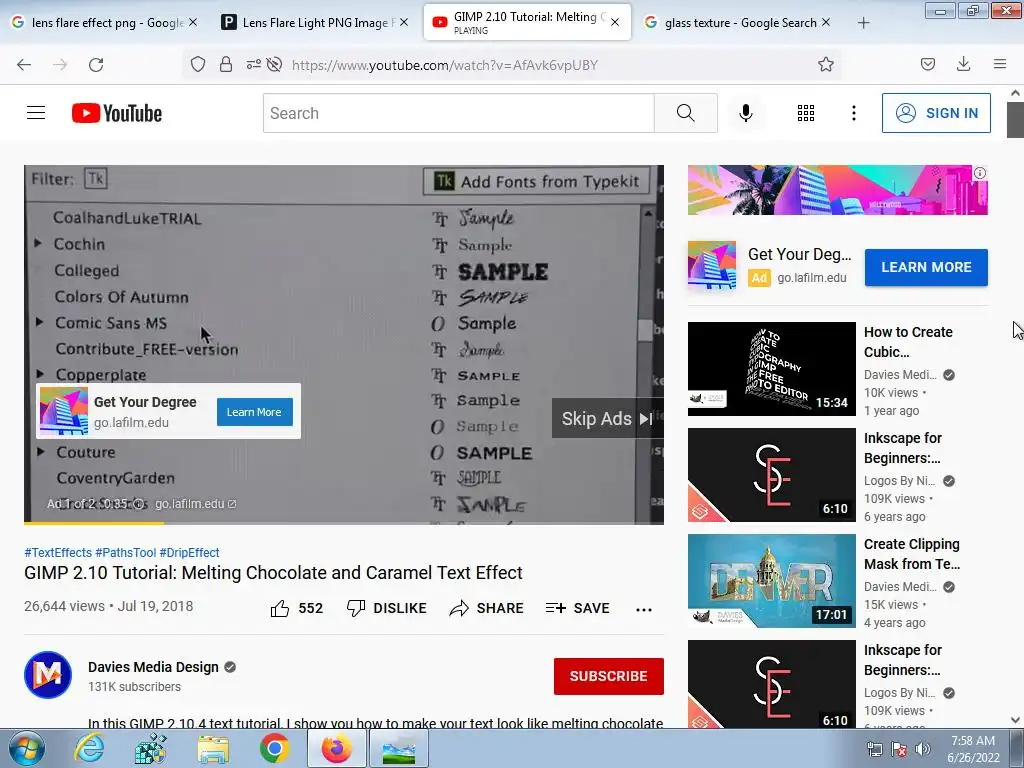This screenshot has width=1024, height=768.
Task: Launch Internet Explorer from the taskbar
Action: [x=89, y=748]
